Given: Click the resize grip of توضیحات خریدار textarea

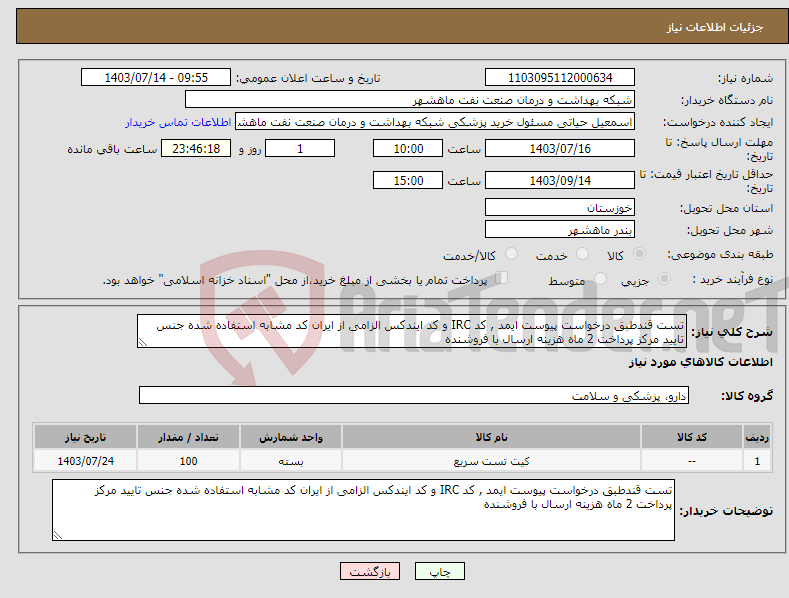Looking at the screenshot, I should pyautogui.click(x=58, y=535).
